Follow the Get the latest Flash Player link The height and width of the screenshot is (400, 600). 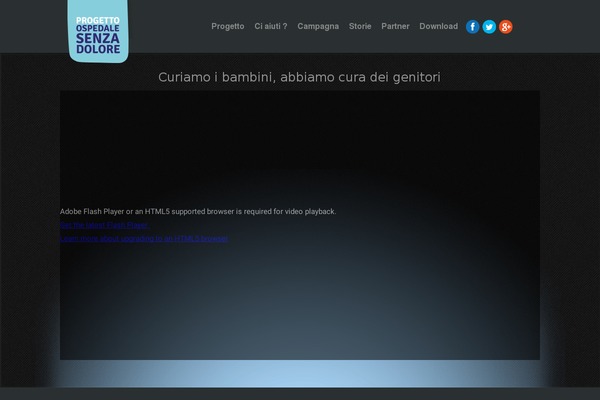pos(104,225)
